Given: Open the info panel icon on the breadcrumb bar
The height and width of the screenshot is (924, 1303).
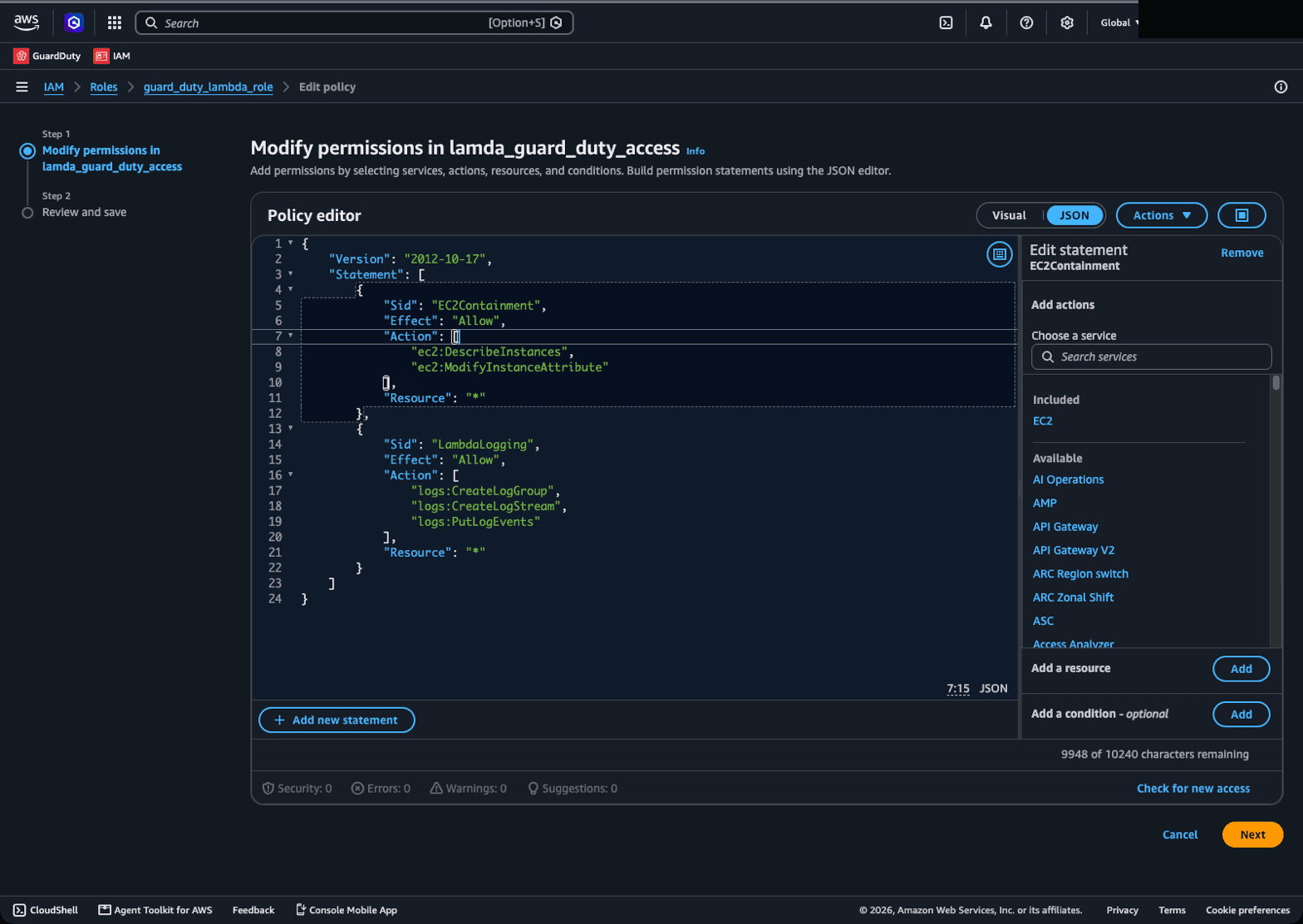Looking at the screenshot, I should (1281, 86).
